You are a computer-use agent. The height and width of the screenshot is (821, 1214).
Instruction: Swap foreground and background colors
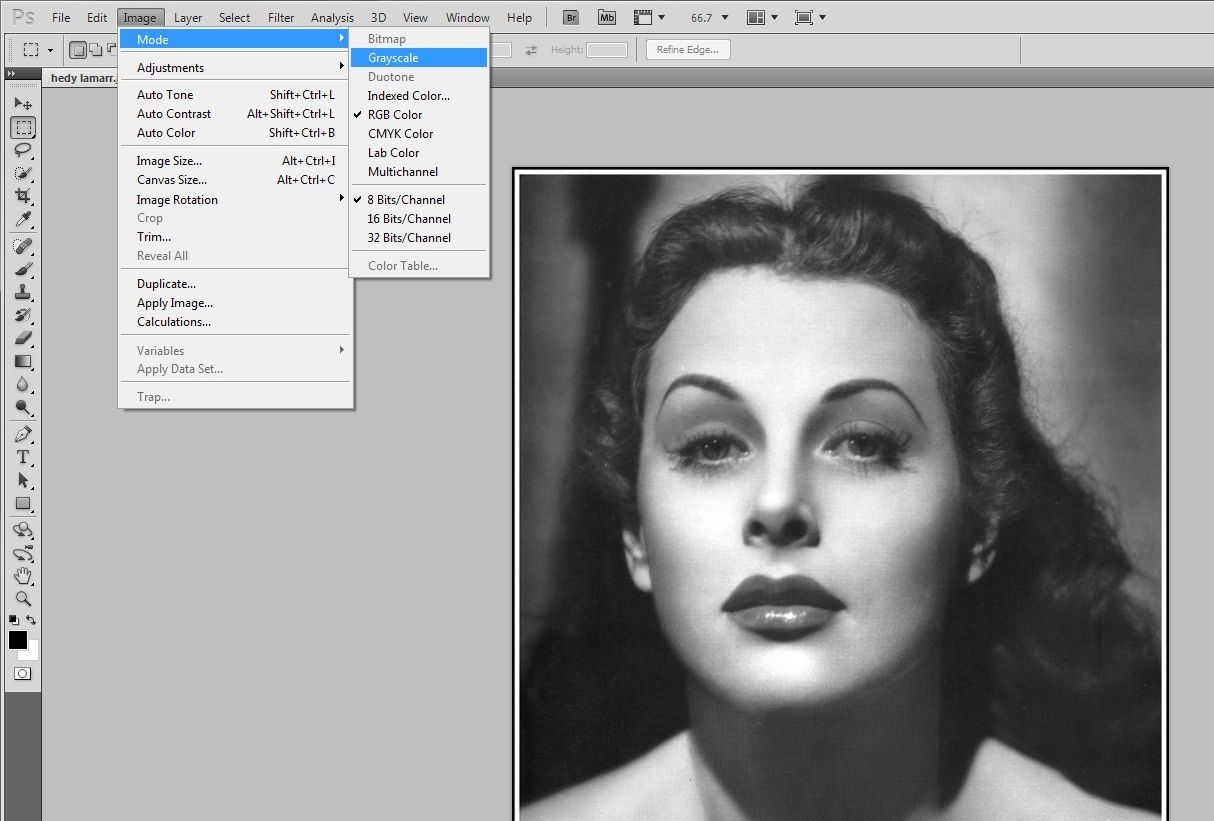(32, 621)
